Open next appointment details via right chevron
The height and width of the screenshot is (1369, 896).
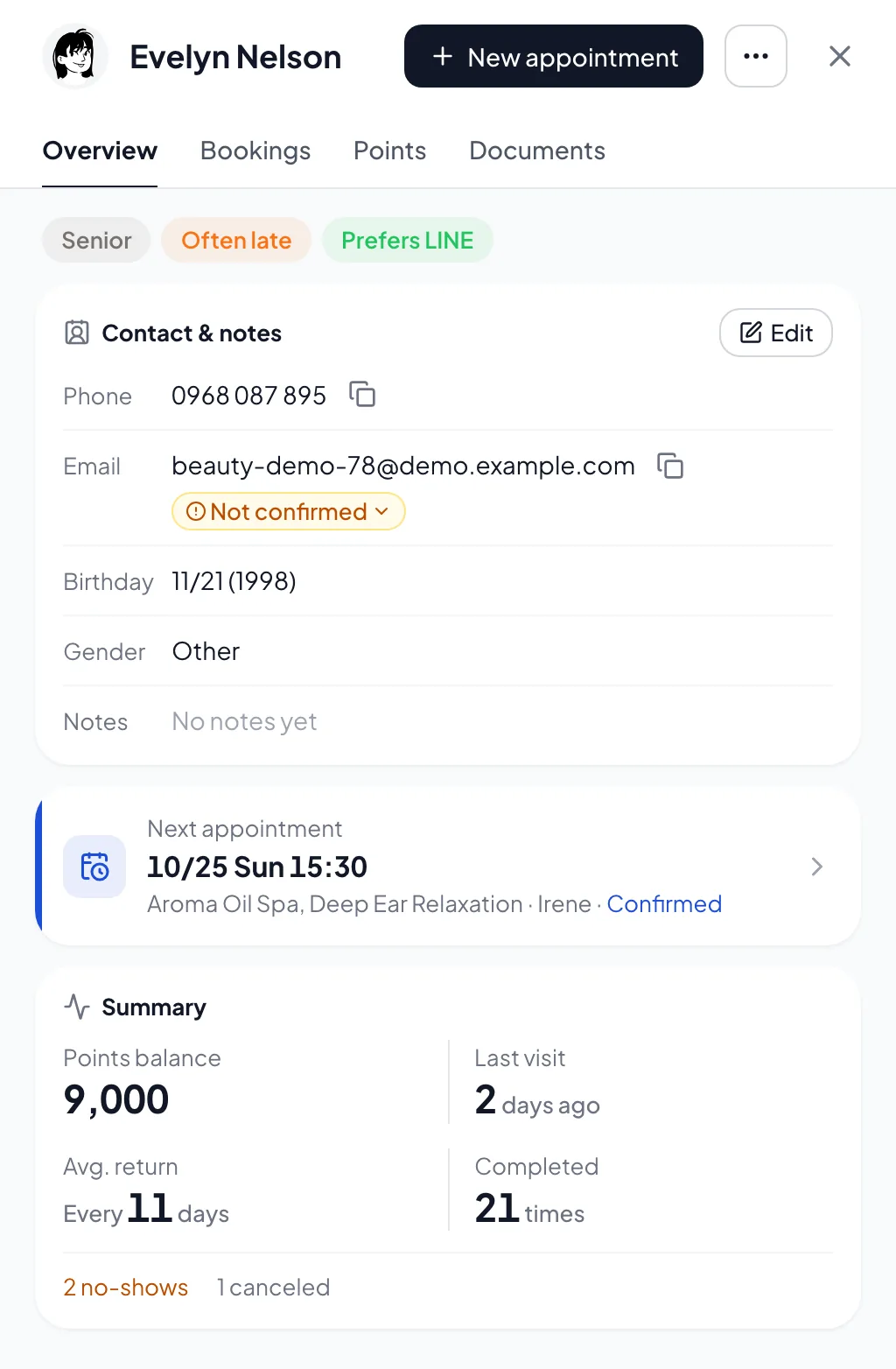[x=817, y=867]
